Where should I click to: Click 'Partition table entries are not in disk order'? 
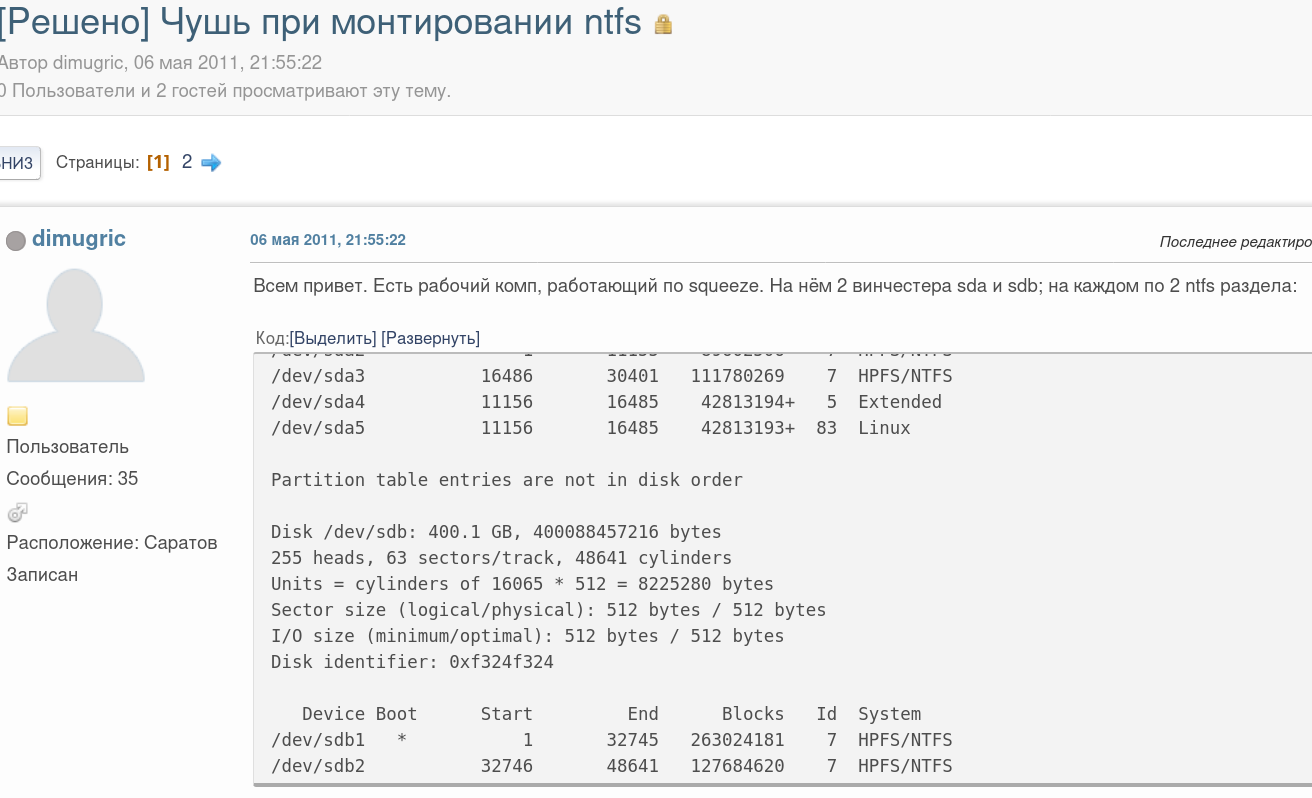click(507, 480)
